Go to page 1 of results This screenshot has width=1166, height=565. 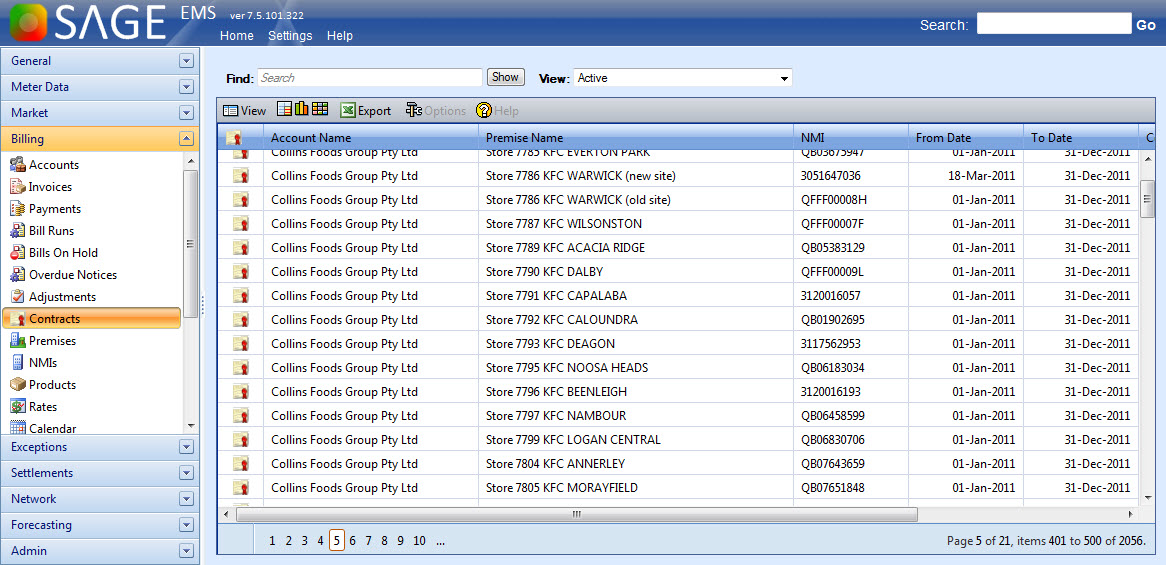(x=272, y=541)
